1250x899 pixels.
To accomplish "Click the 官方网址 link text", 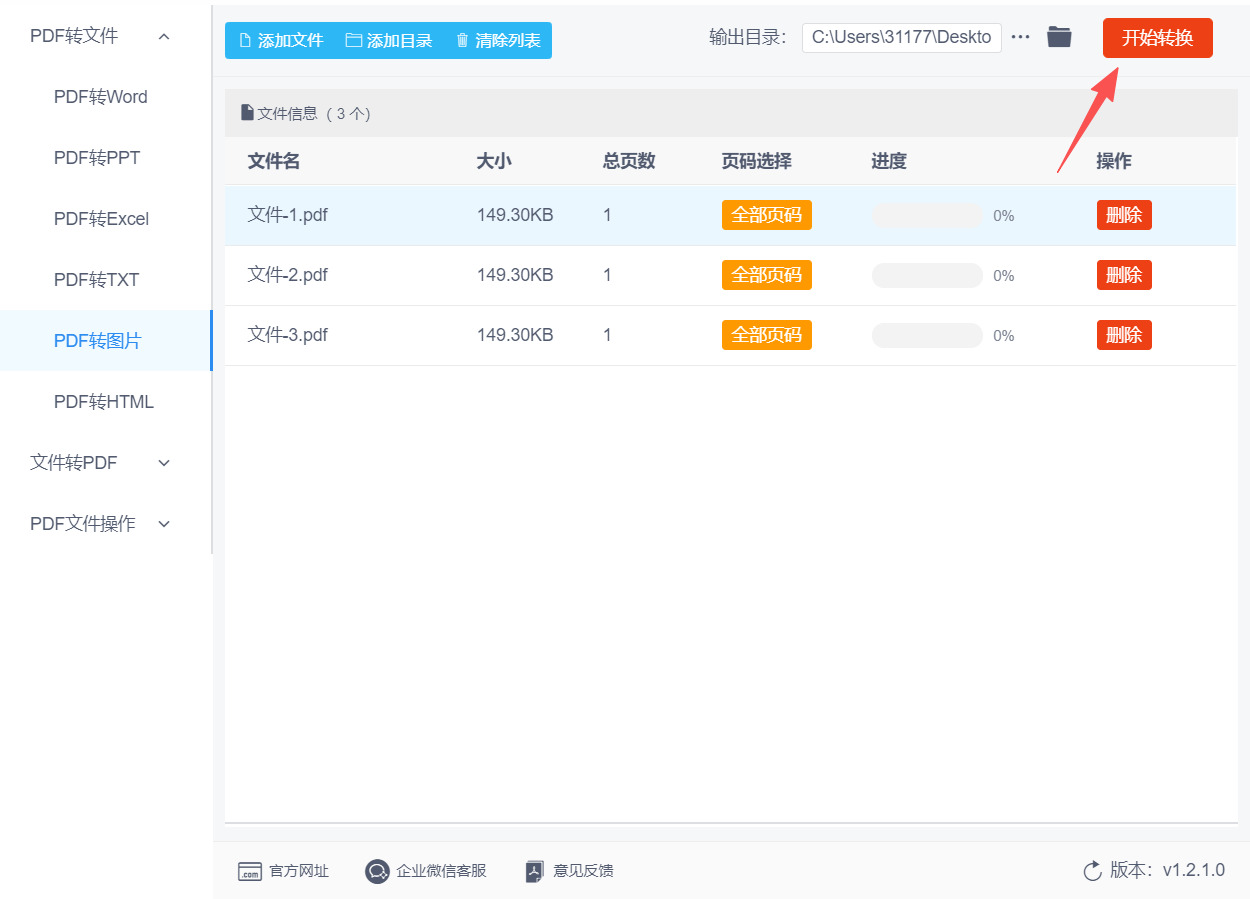I will tap(299, 871).
